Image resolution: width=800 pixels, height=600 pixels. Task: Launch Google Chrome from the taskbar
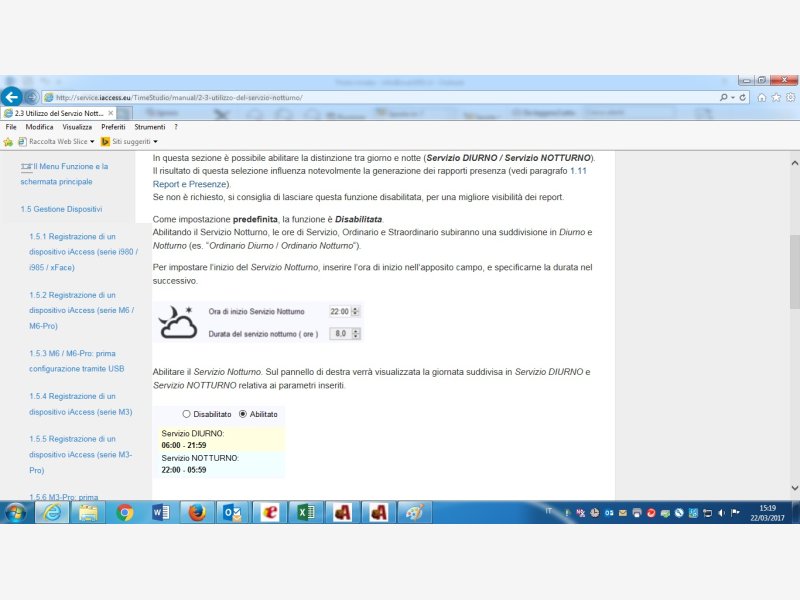pyautogui.click(x=125, y=512)
